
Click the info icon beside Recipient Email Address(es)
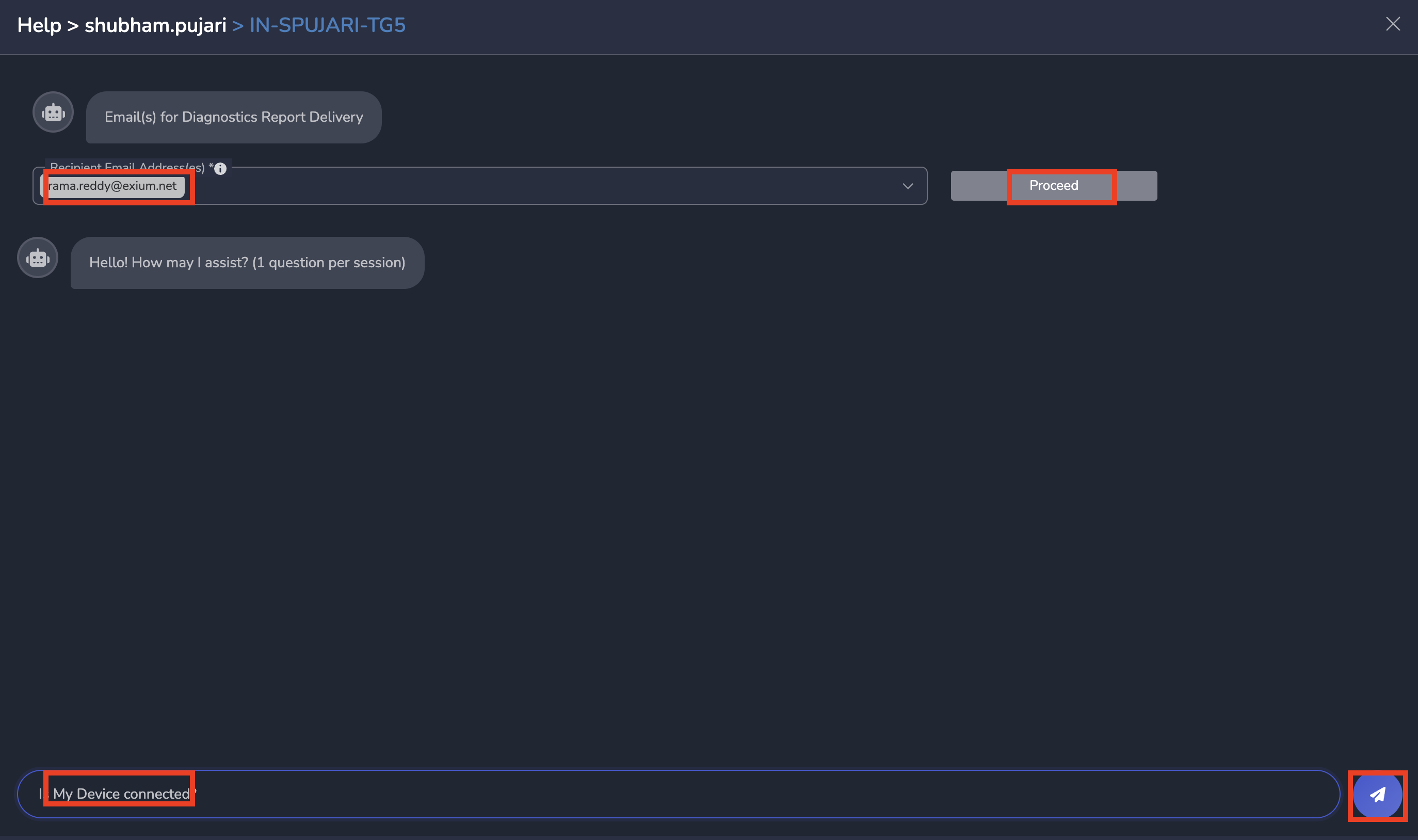(220, 169)
